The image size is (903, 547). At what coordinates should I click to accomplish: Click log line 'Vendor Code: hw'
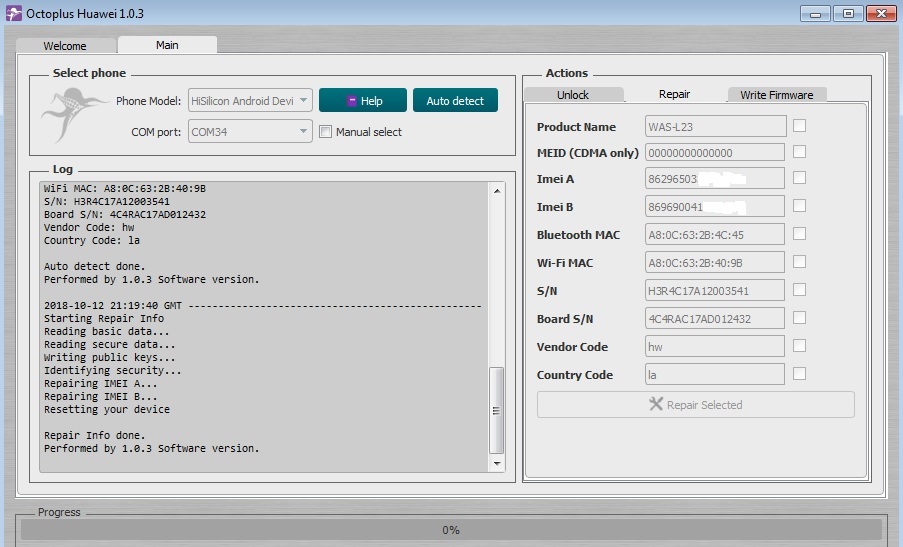(x=89, y=227)
